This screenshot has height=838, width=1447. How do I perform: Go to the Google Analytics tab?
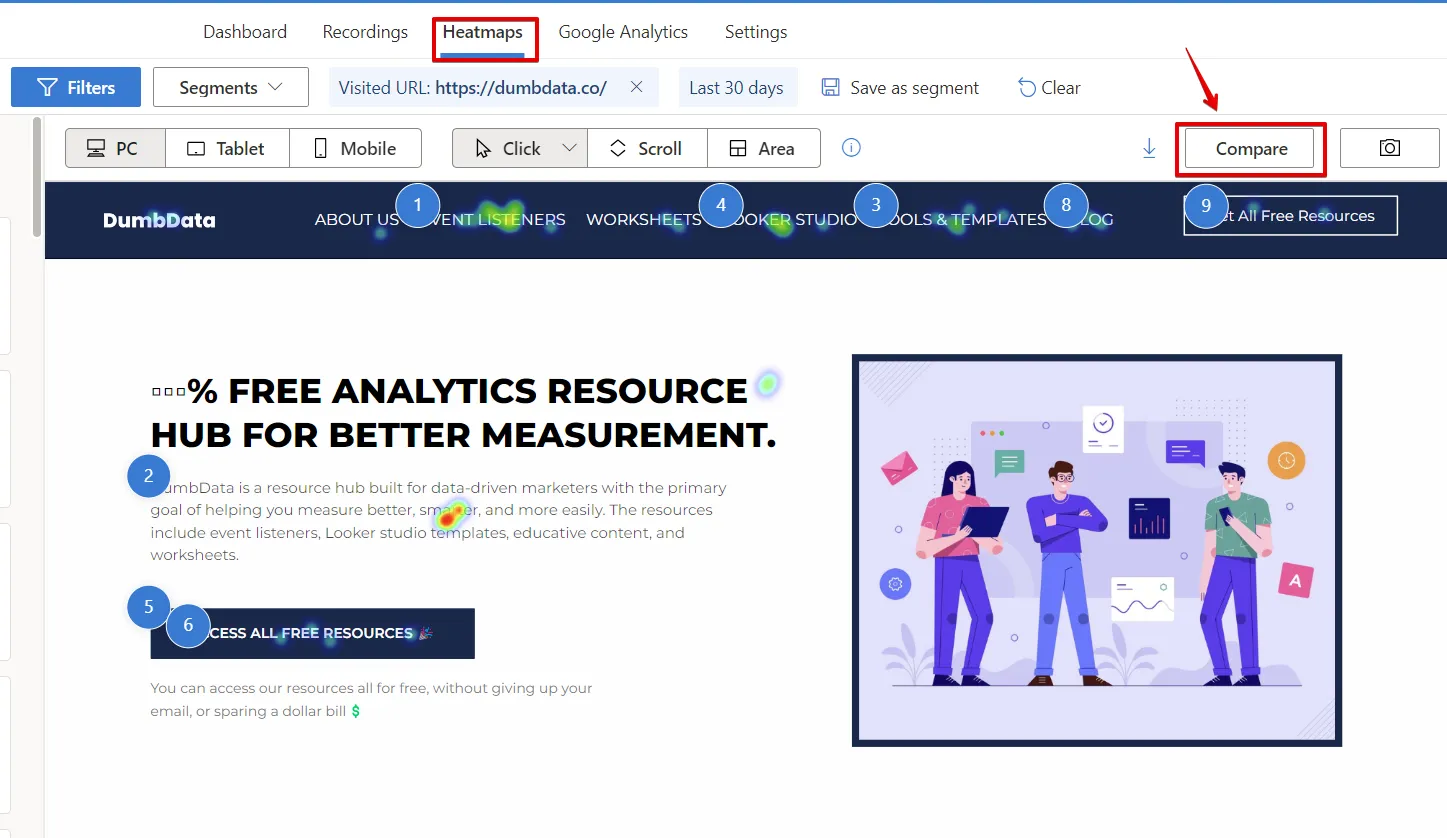623,32
